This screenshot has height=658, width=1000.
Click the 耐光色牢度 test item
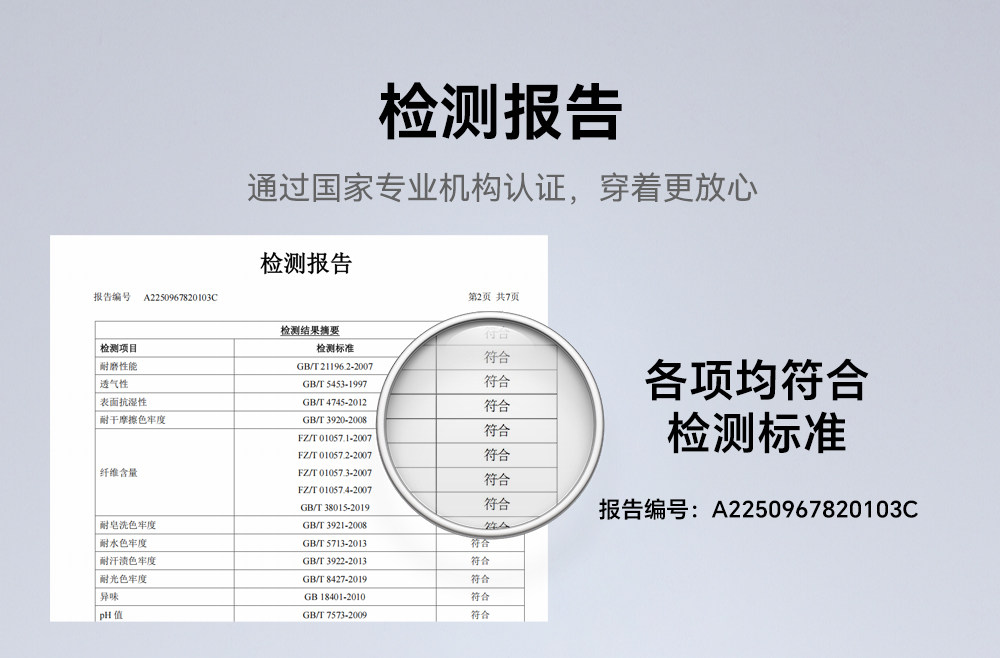123,579
